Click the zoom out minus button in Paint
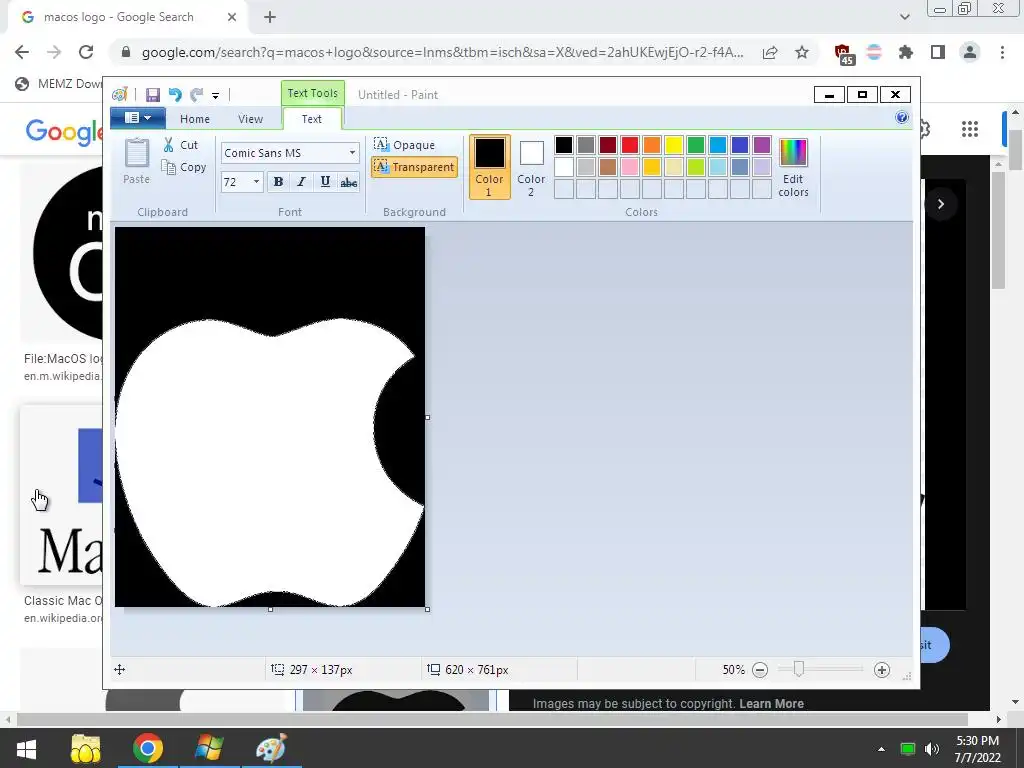This screenshot has width=1024, height=768. (x=760, y=670)
